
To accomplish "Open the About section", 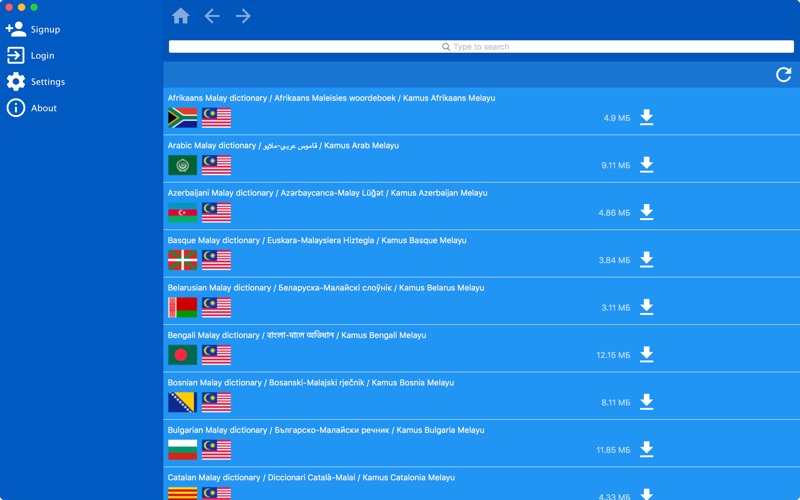I will (32, 108).
